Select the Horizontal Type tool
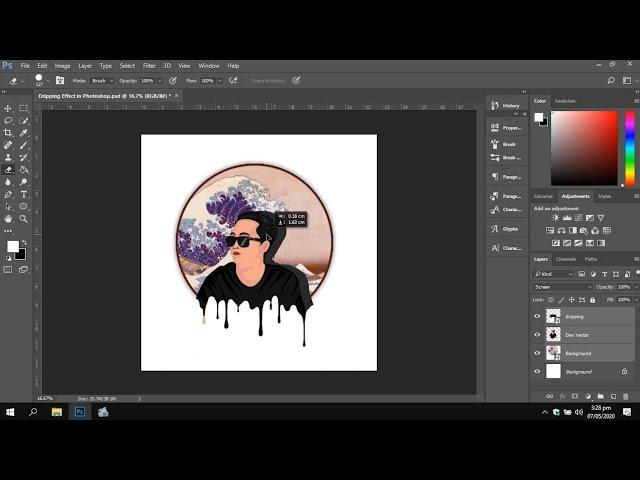The image size is (640, 480). [23, 194]
